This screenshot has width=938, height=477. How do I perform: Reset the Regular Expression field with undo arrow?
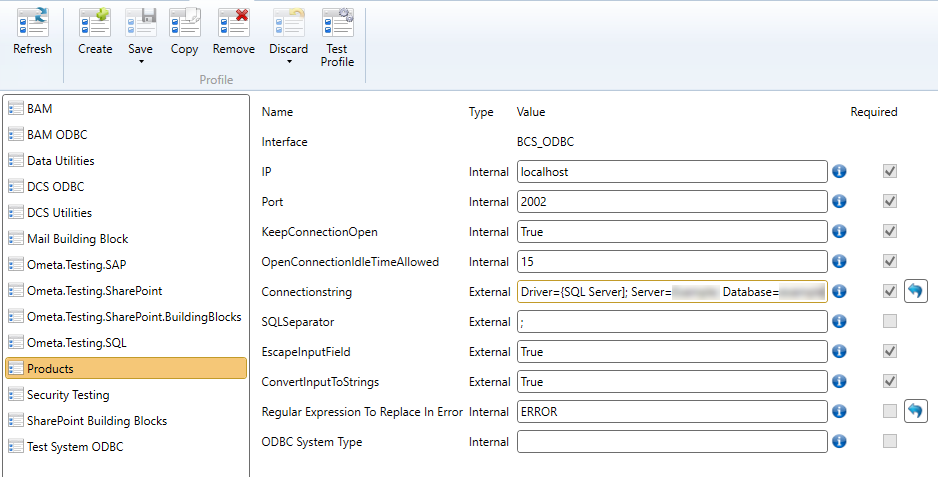tap(917, 411)
